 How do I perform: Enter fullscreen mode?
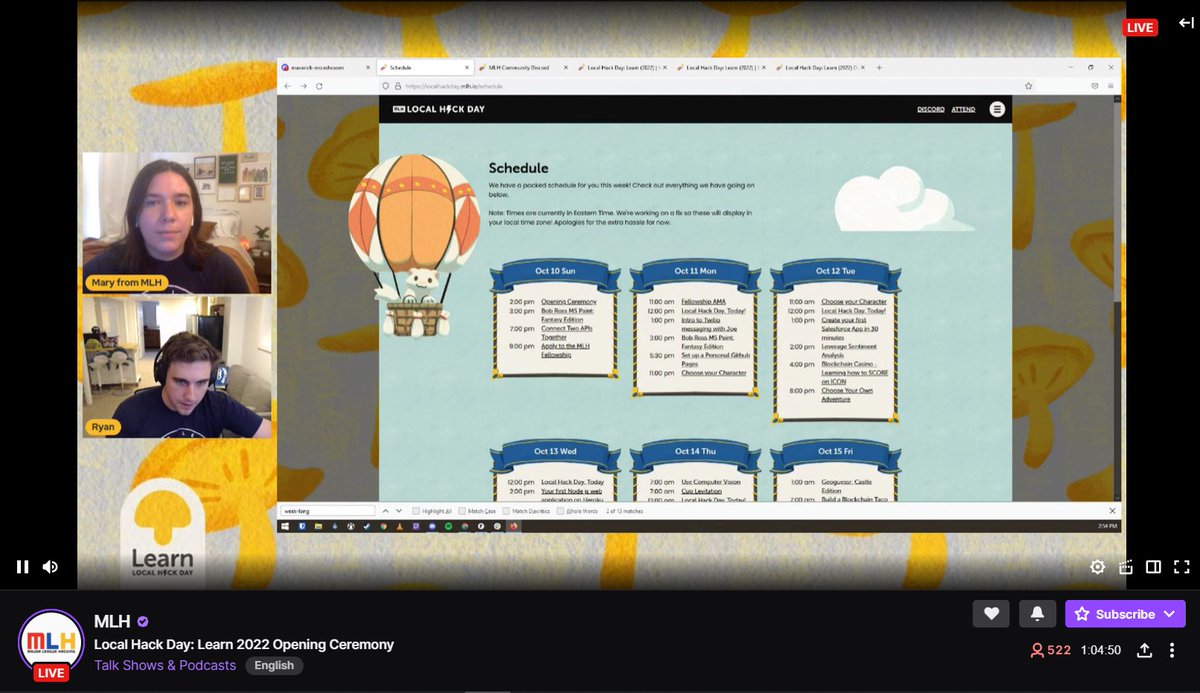1181,567
